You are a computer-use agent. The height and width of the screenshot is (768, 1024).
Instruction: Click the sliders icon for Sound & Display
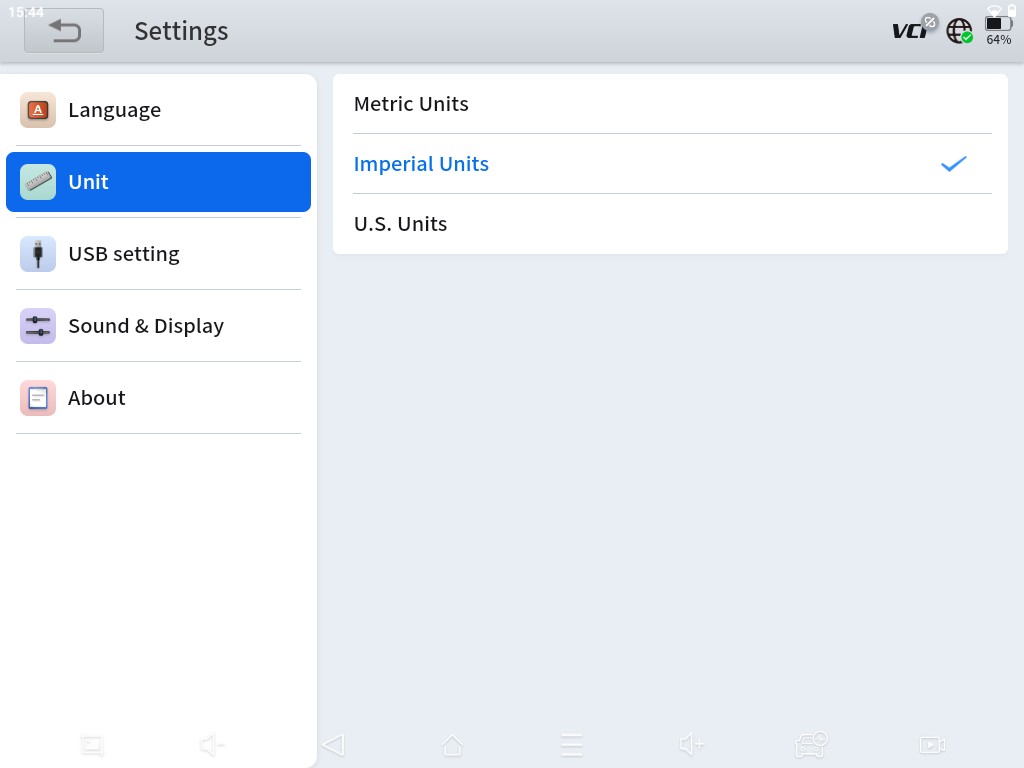click(x=38, y=326)
